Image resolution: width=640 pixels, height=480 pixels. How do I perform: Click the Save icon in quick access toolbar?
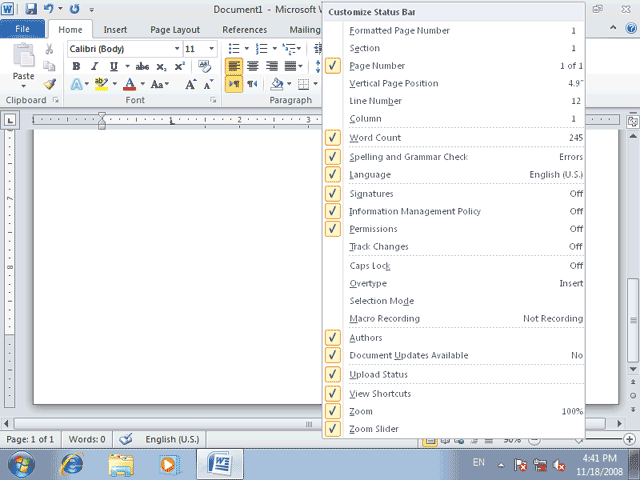tap(31, 9)
